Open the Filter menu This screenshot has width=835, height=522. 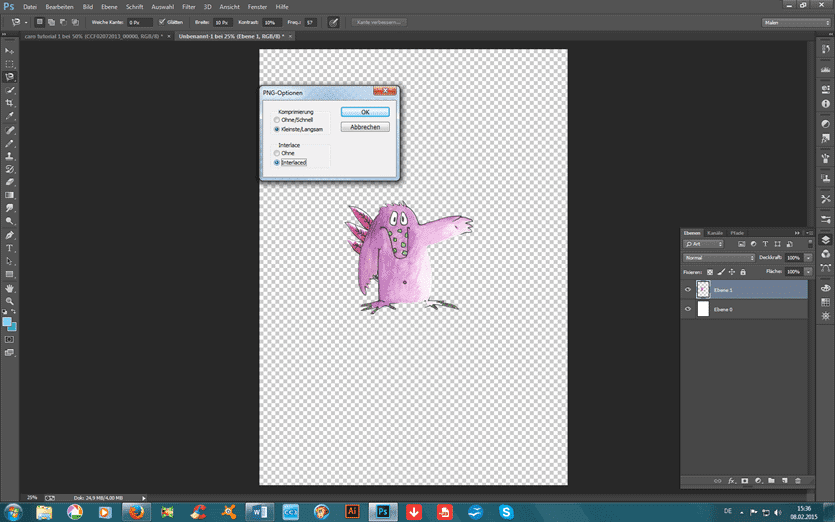189,7
